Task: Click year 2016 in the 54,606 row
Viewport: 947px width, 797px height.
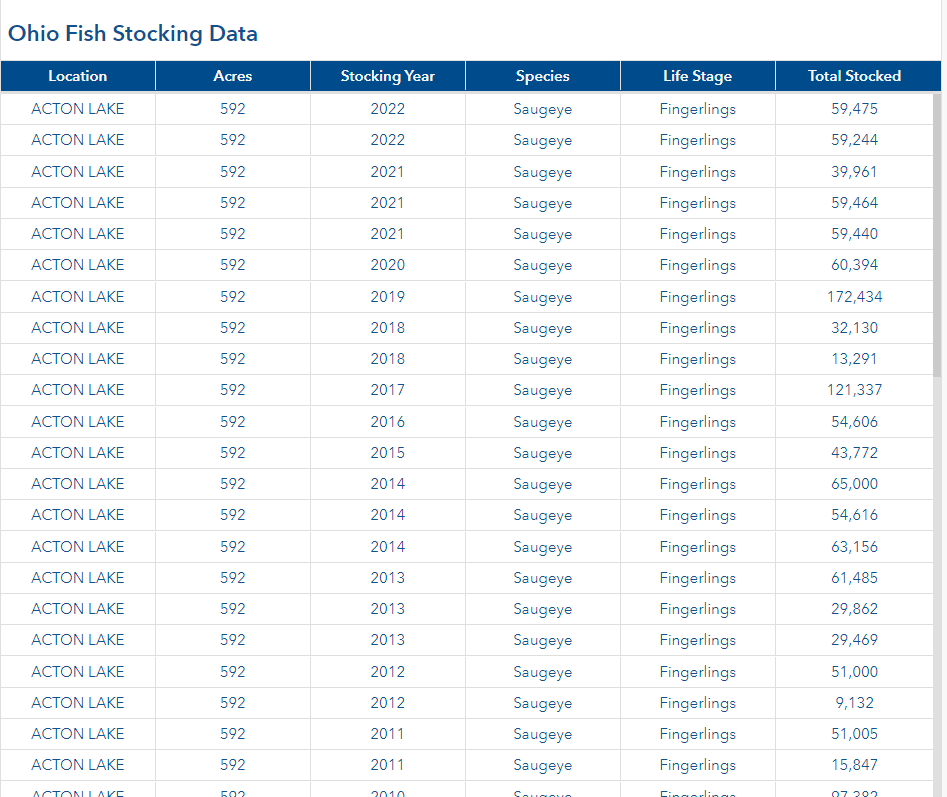Action: 388,422
